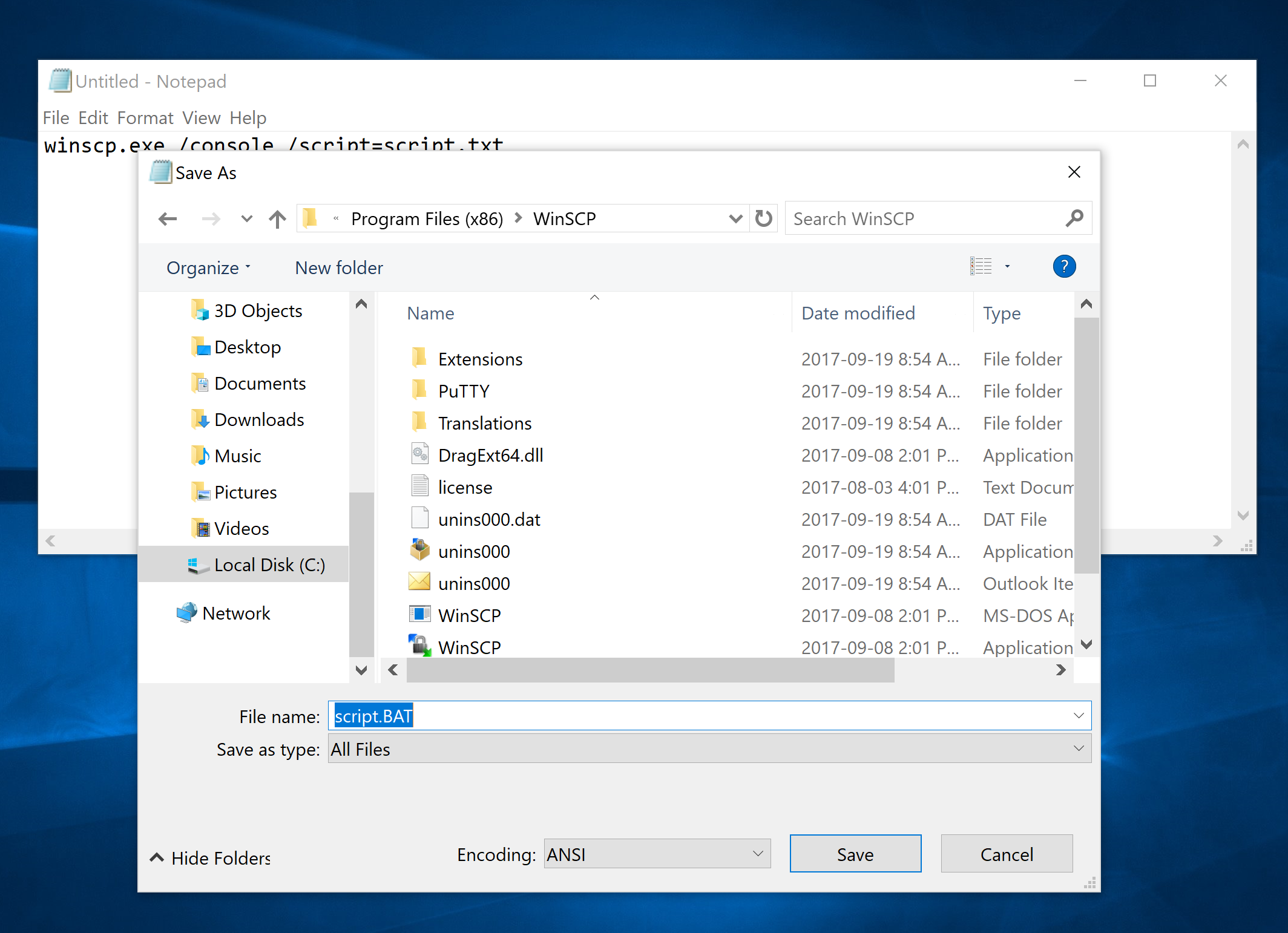Viewport: 1288px width, 933px height.
Task: Click the File name input field
Action: pos(709,716)
